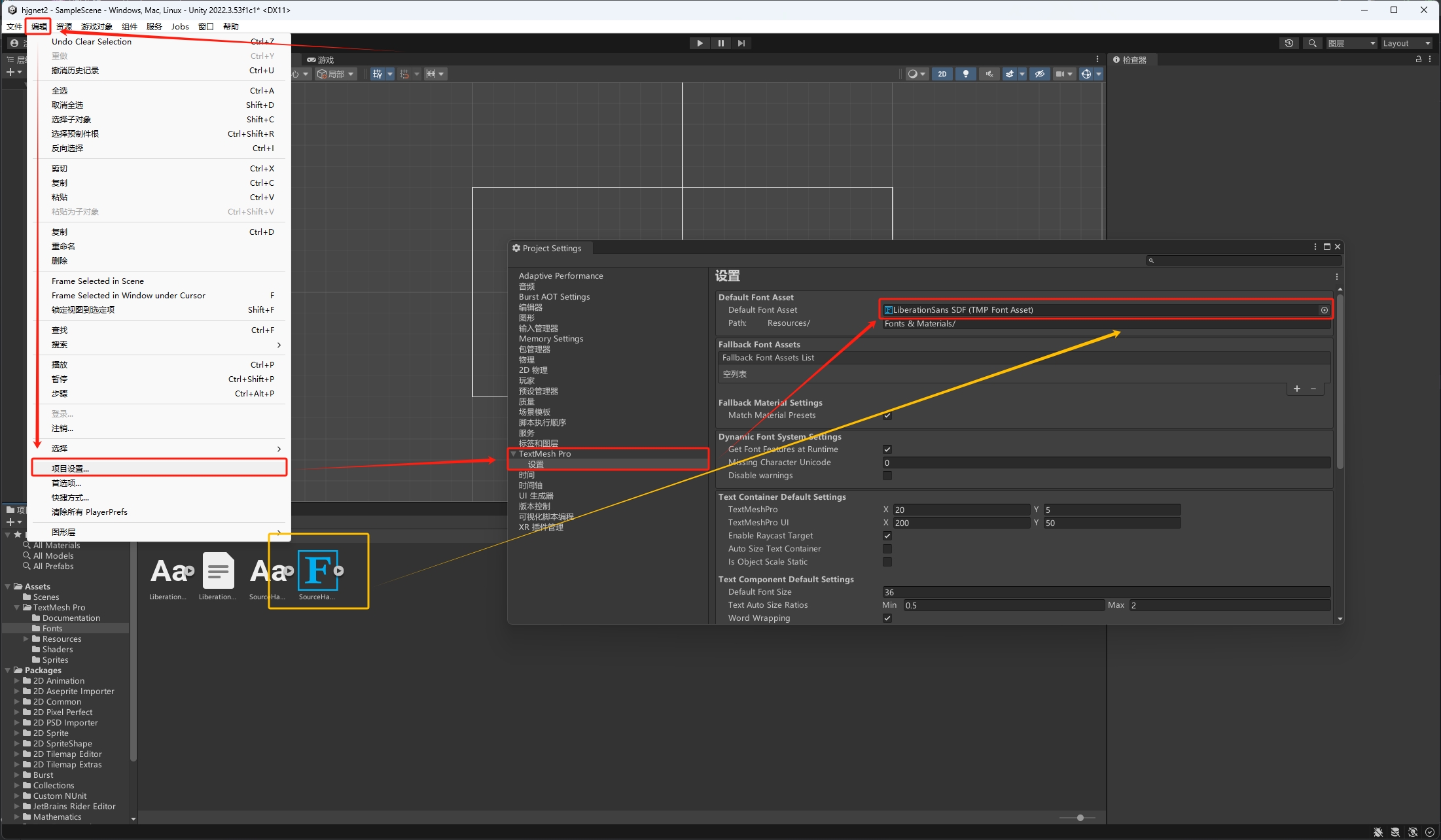Open the 文件 File menu
1441x840 pixels.
[14, 26]
